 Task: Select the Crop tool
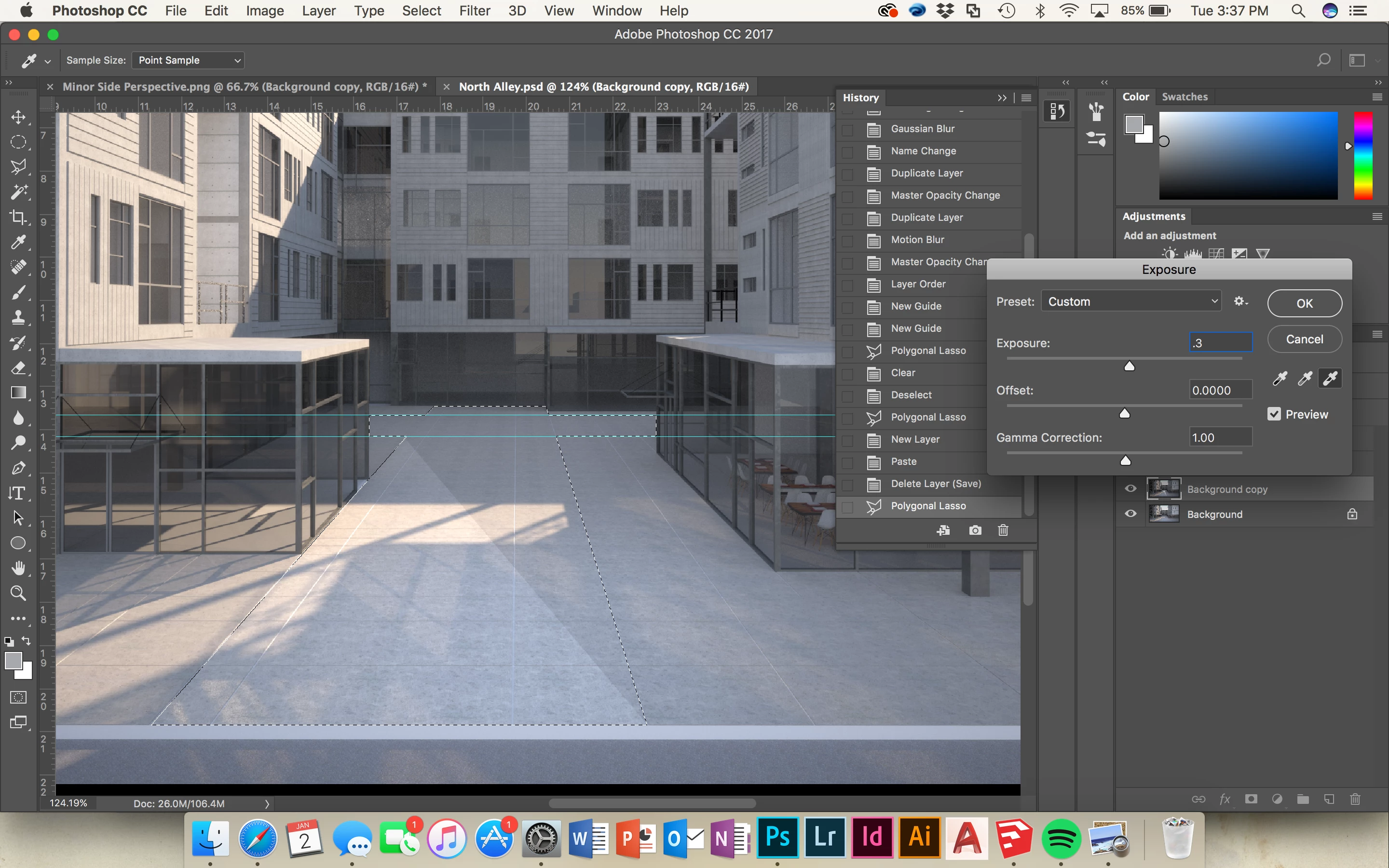point(18,217)
